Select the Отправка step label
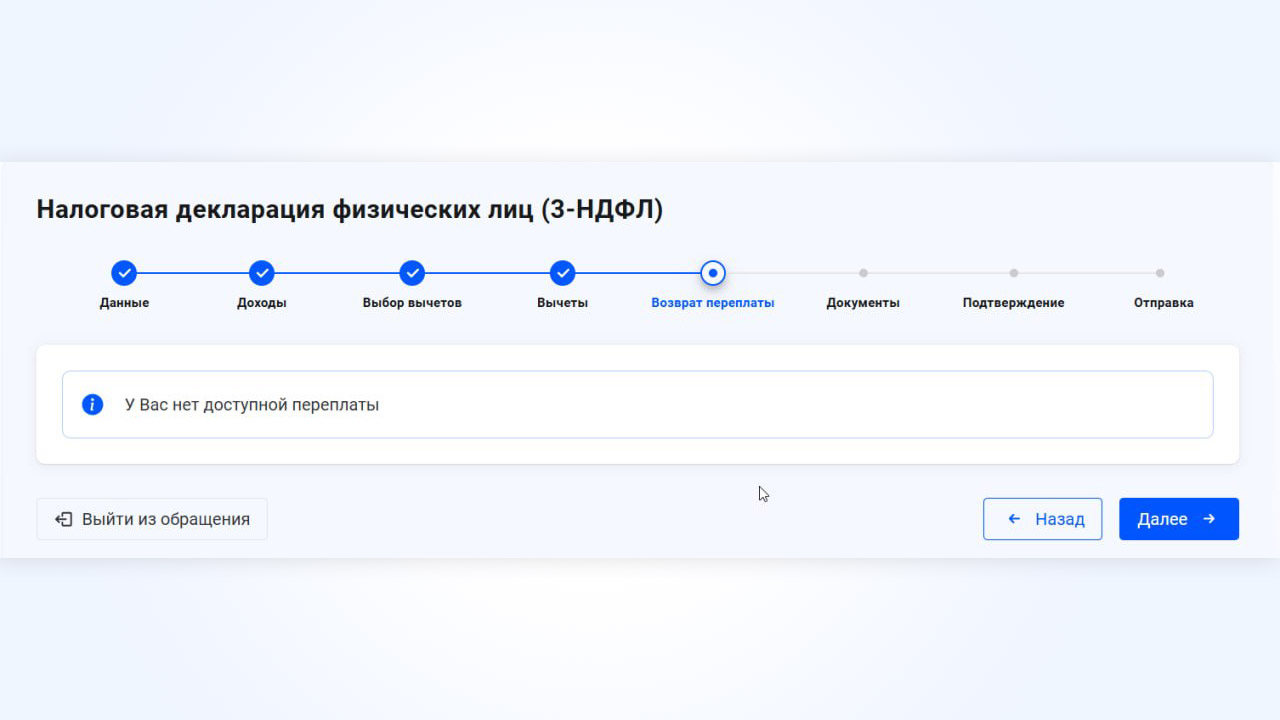The width and height of the screenshot is (1280, 720). [x=1163, y=303]
